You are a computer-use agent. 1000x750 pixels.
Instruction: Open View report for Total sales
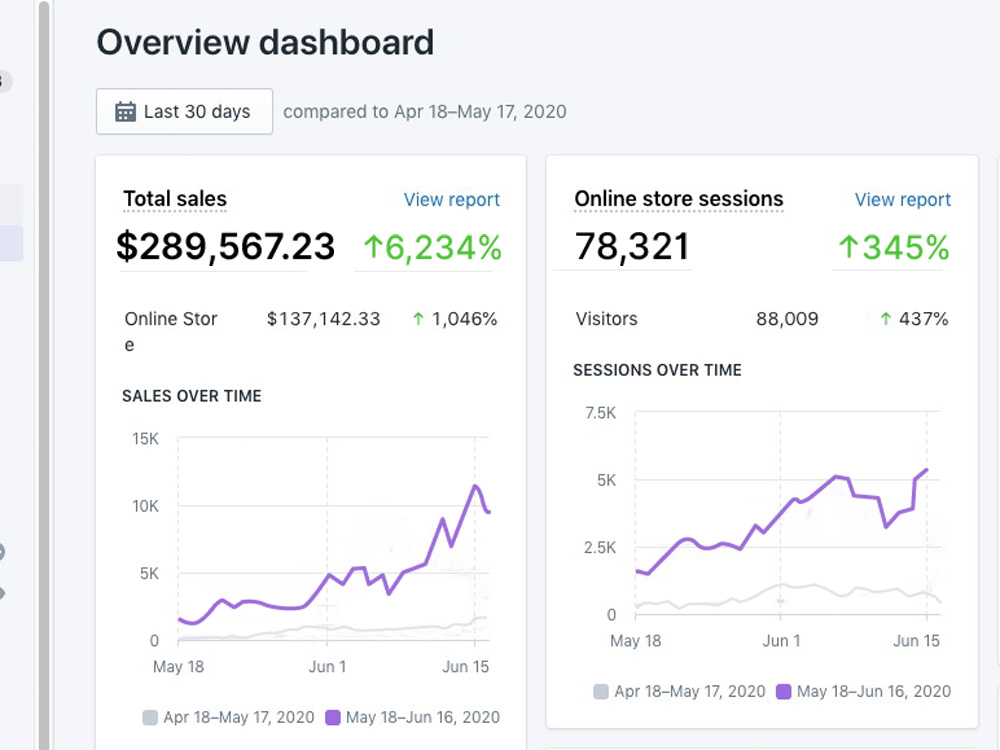pyautogui.click(x=452, y=200)
